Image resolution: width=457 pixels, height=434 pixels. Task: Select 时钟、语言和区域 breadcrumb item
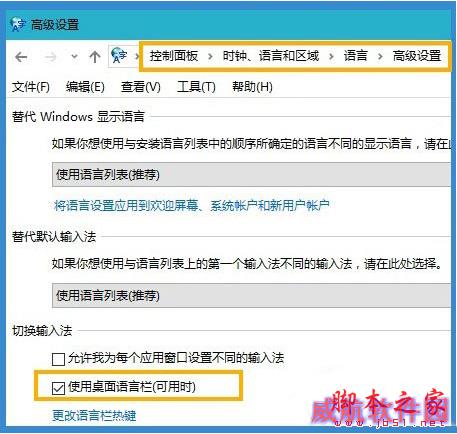271,56
